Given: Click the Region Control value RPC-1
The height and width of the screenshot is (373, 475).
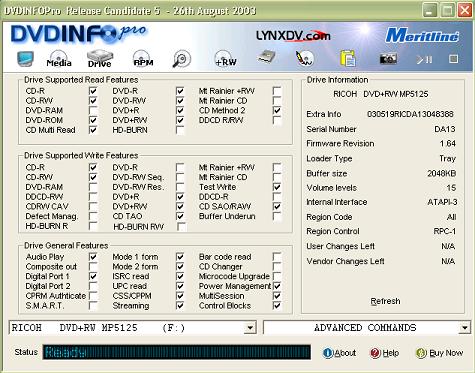Looking at the screenshot, I should click(445, 231).
